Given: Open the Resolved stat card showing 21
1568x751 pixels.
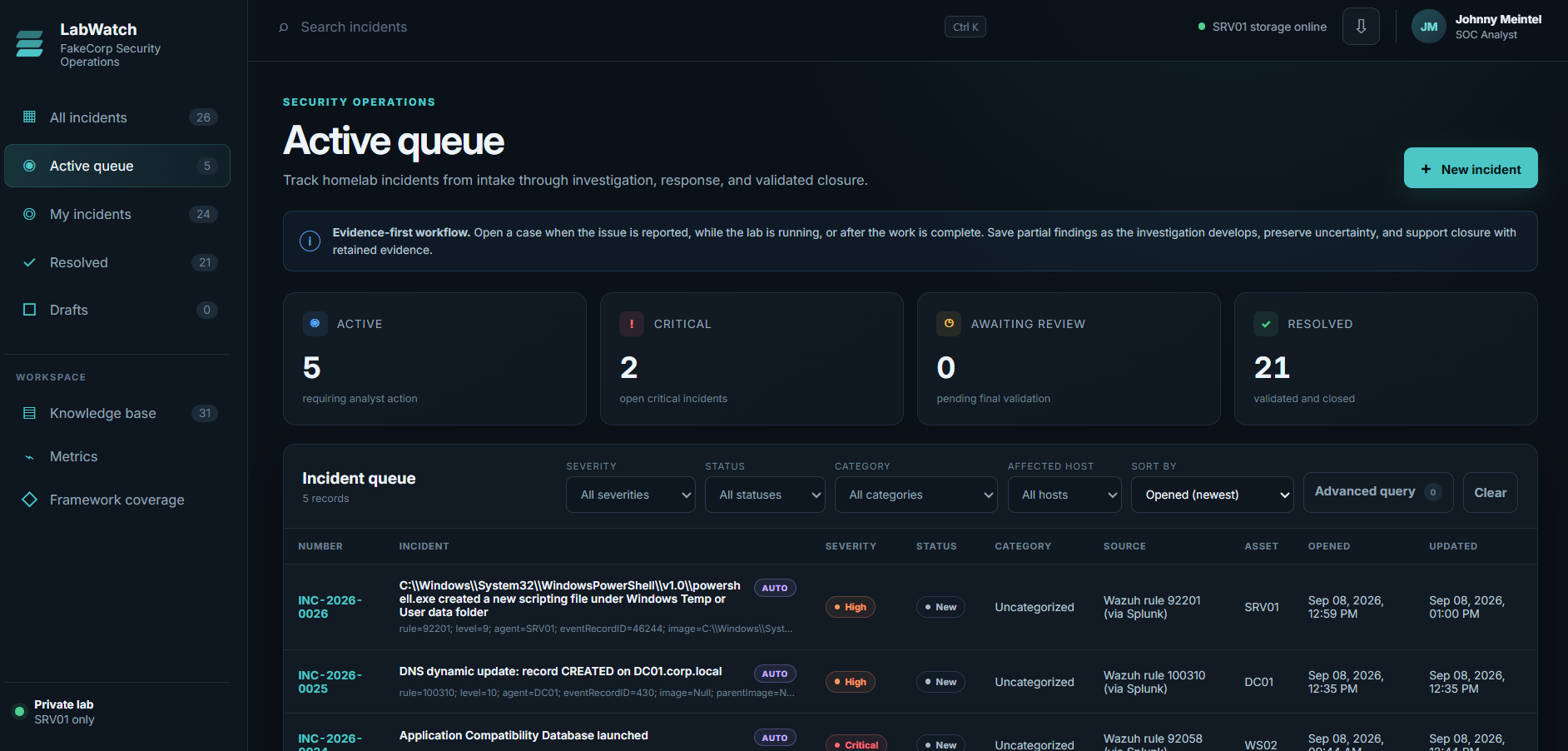Looking at the screenshot, I should (x=1386, y=359).
